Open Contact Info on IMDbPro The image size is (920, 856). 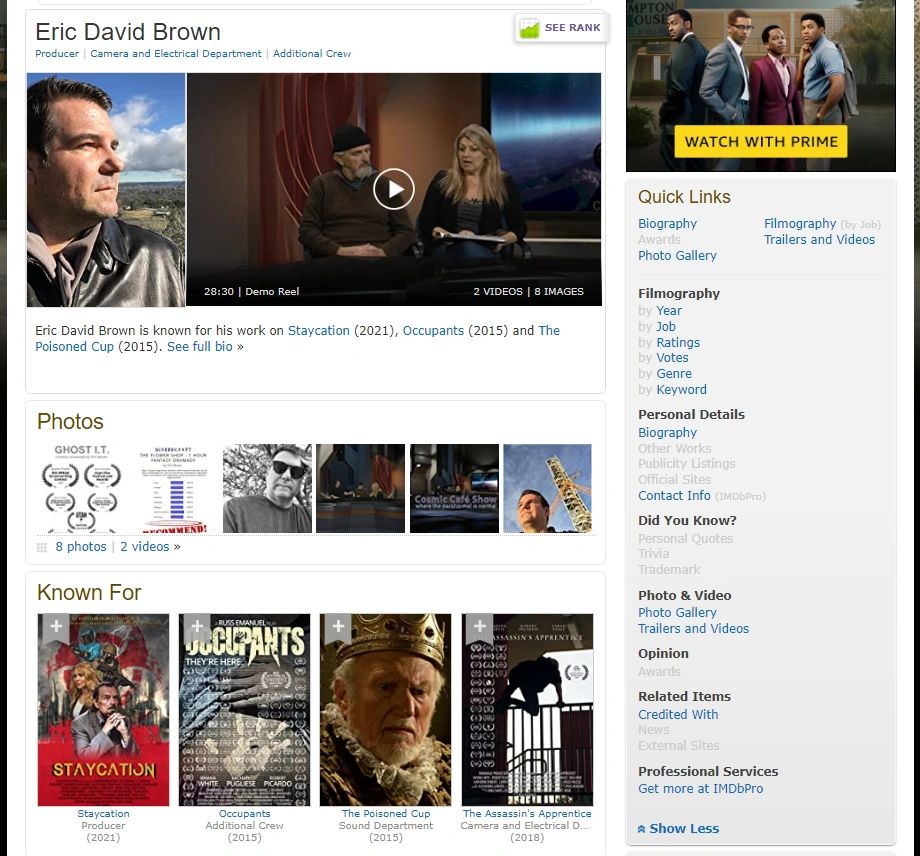pos(674,496)
